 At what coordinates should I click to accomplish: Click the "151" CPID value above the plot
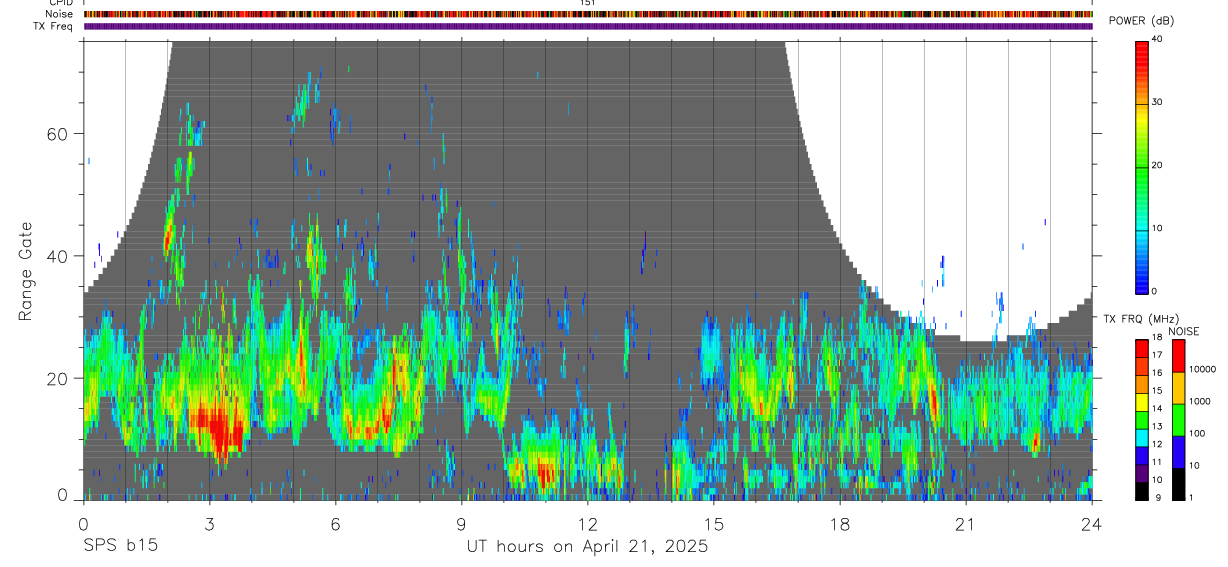588,3
